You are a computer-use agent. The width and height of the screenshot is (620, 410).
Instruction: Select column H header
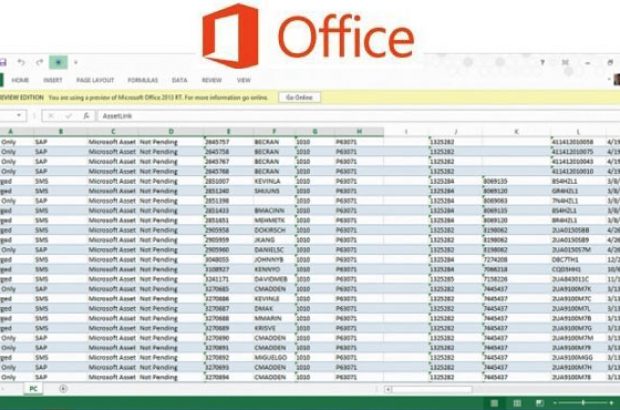[x=359, y=131]
